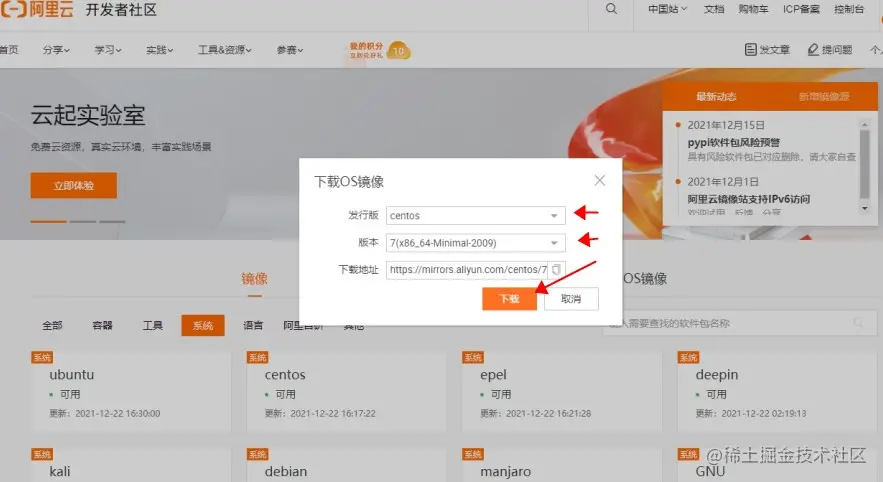Open the ubuntu mirror card
Screen dimensions: 883x482
[x=131, y=391]
